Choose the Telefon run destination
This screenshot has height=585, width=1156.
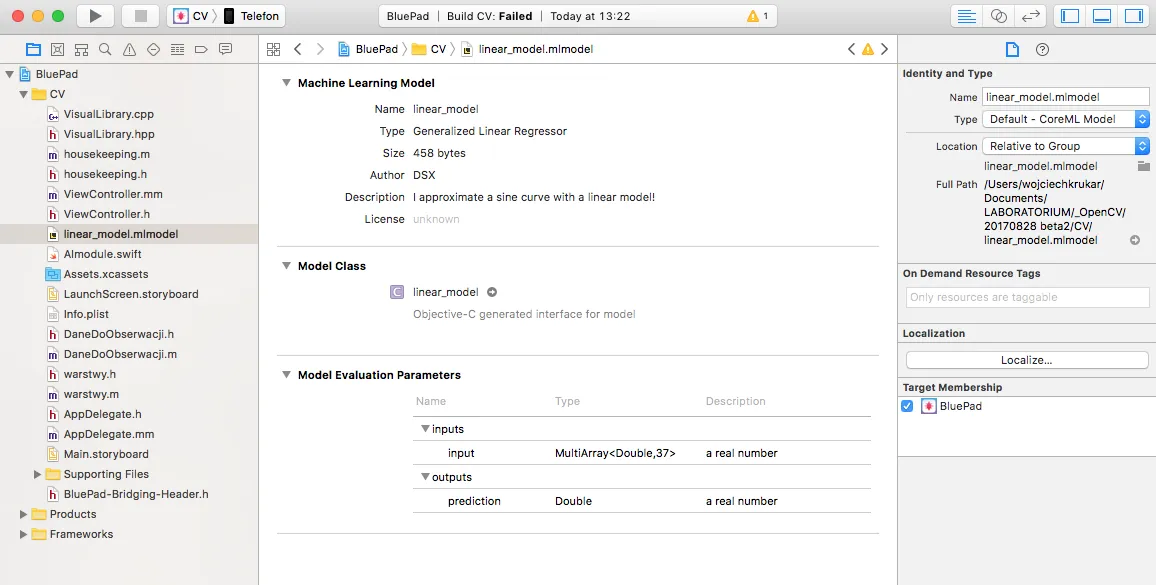(x=252, y=16)
